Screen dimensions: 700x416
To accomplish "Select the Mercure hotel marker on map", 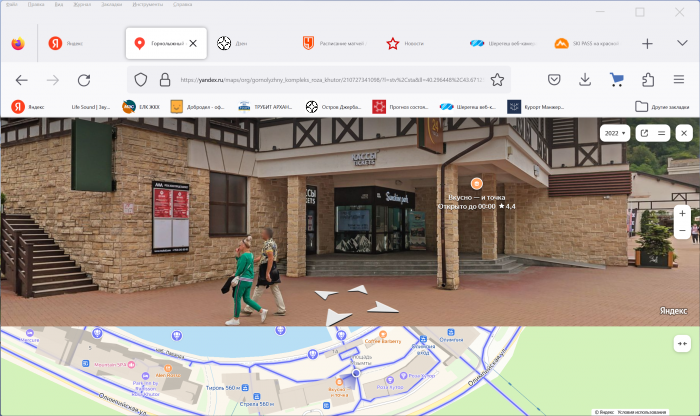I will click(29, 336).
